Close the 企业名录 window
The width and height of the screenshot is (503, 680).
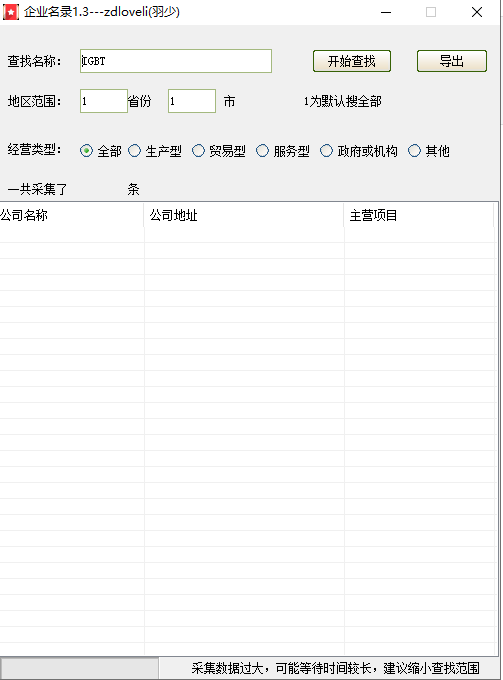click(x=477, y=12)
